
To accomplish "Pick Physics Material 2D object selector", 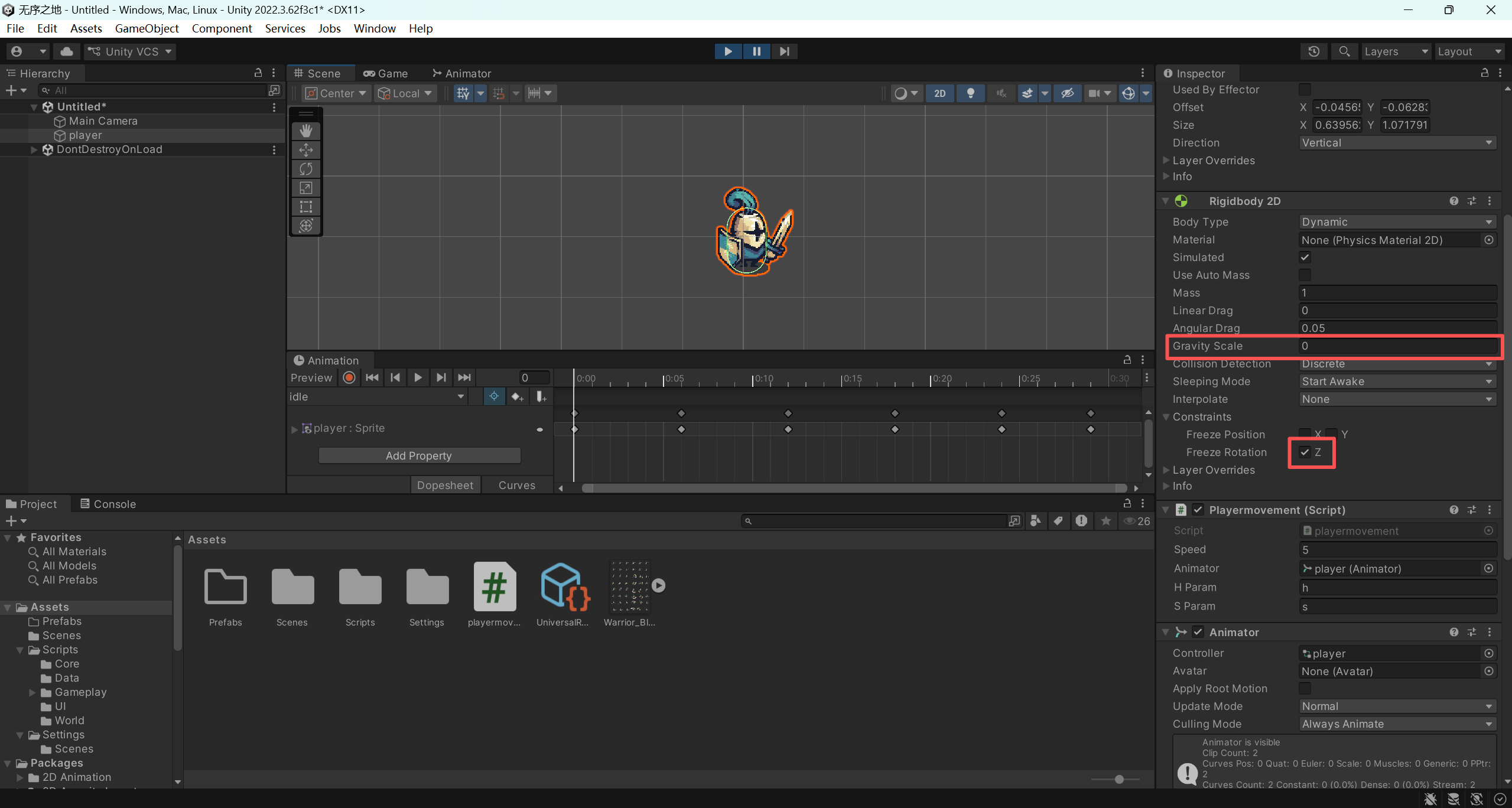I will pyautogui.click(x=1489, y=240).
